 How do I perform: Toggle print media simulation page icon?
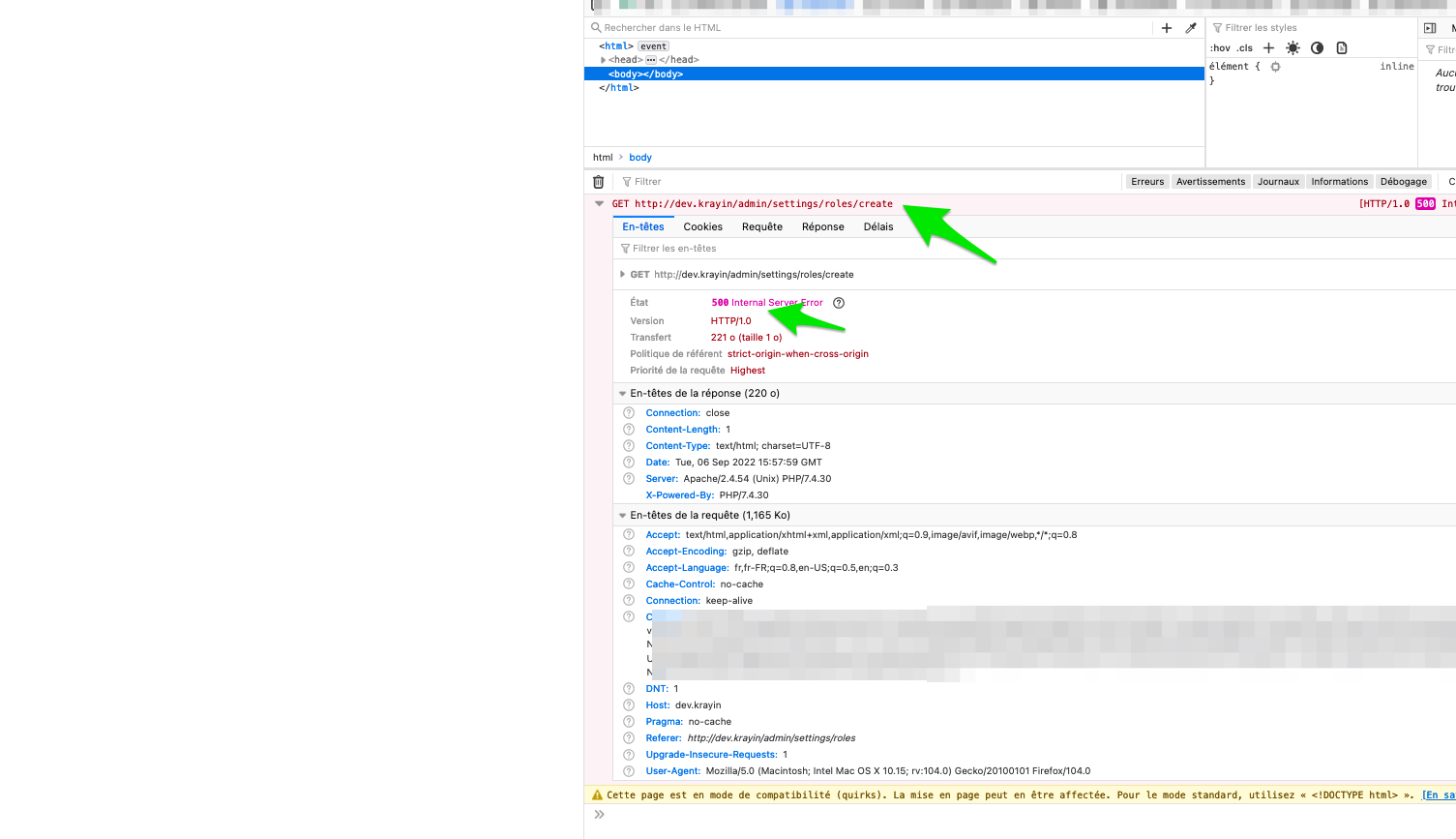click(x=1341, y=46)
